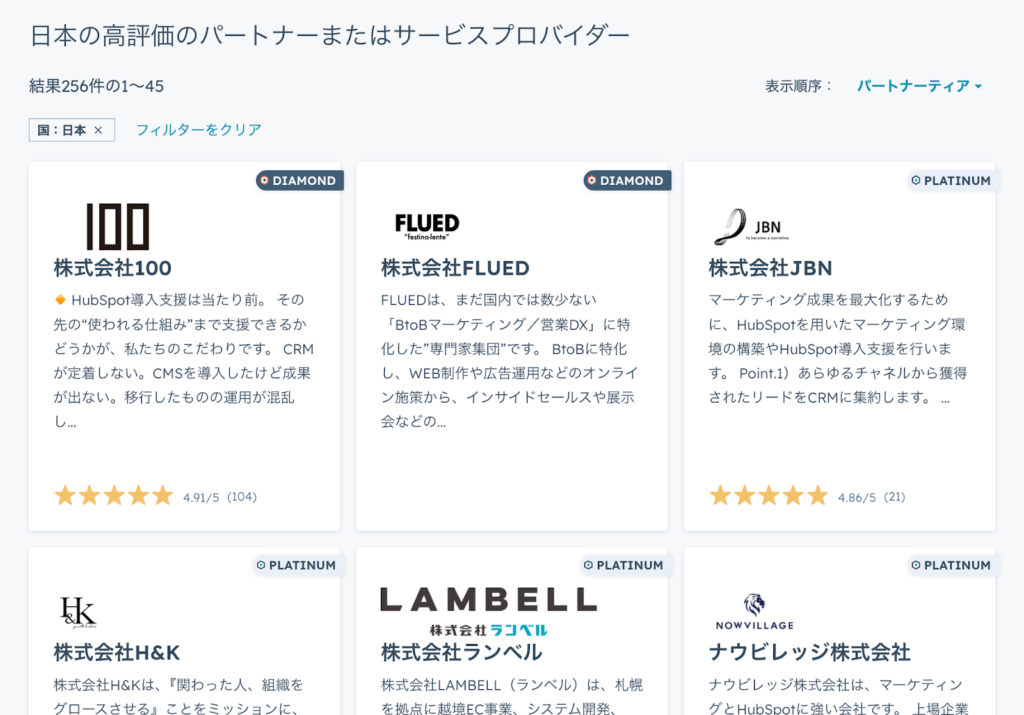Click the FLUED company logo
The image size is (1024, 715).
pos(427,227)
